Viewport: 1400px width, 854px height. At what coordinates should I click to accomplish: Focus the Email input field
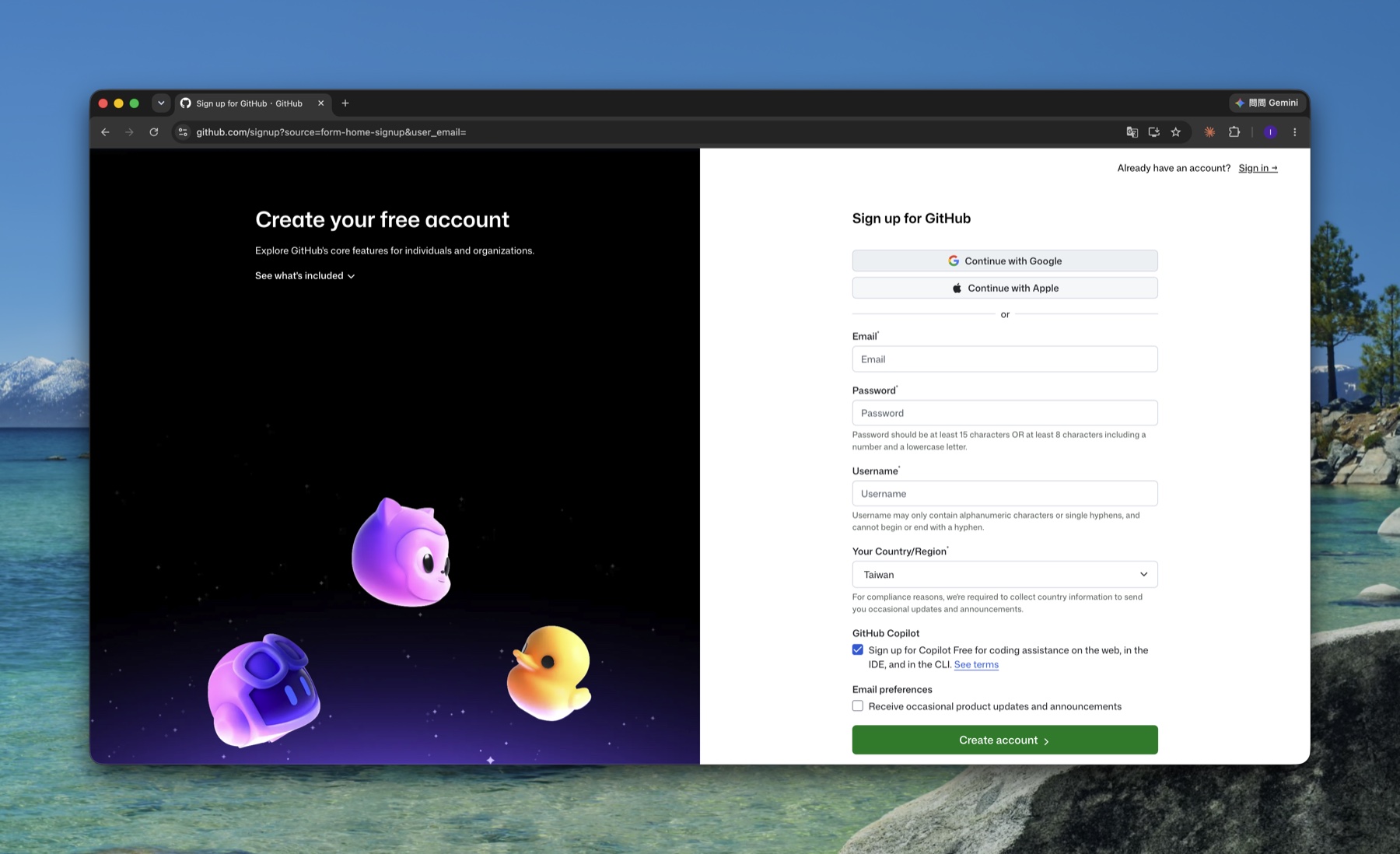coord(1005,359)
